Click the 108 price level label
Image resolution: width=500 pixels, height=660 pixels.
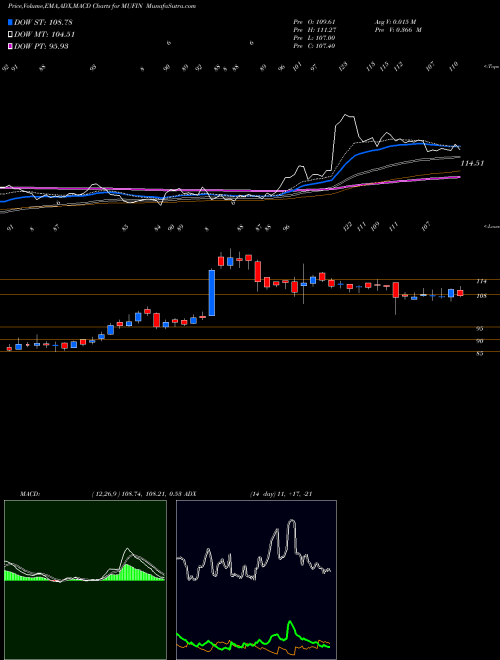coord(481,296)
